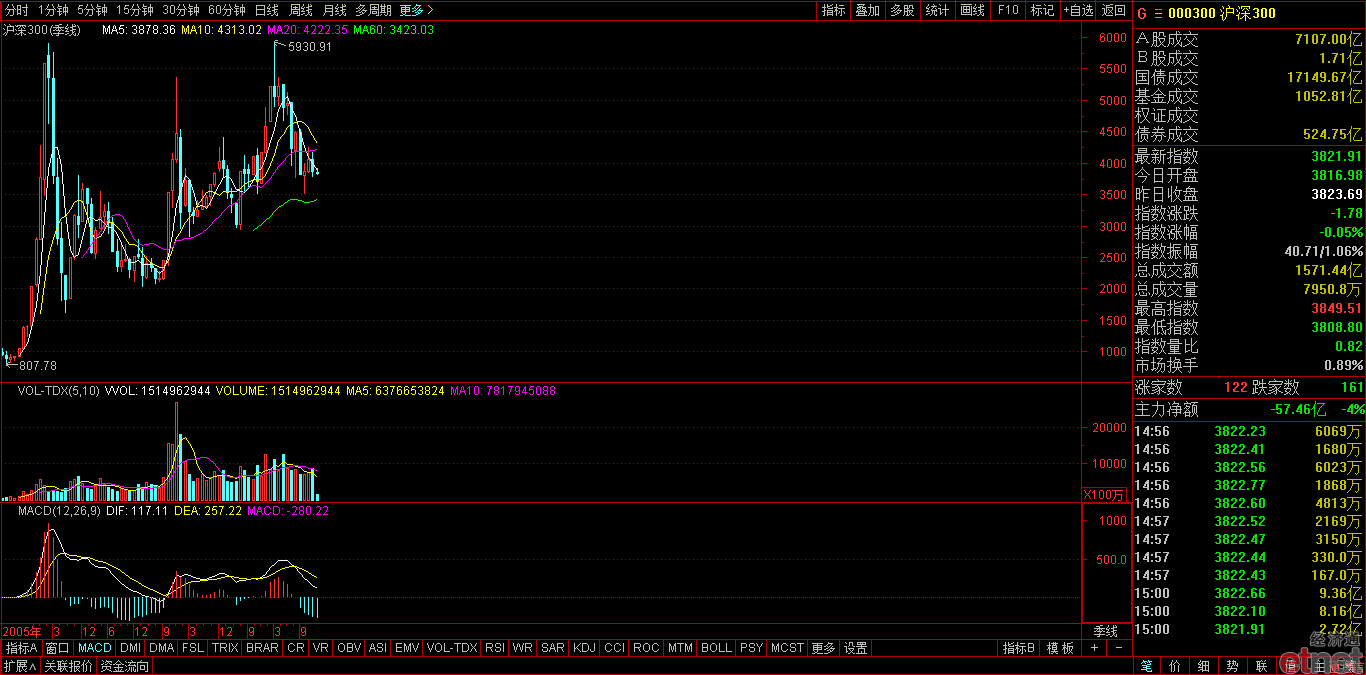Image resolution: width=1366 pixels, height=675 pixels.
Task: Click the red G icon beside 000300
Action: point(1141,13)
